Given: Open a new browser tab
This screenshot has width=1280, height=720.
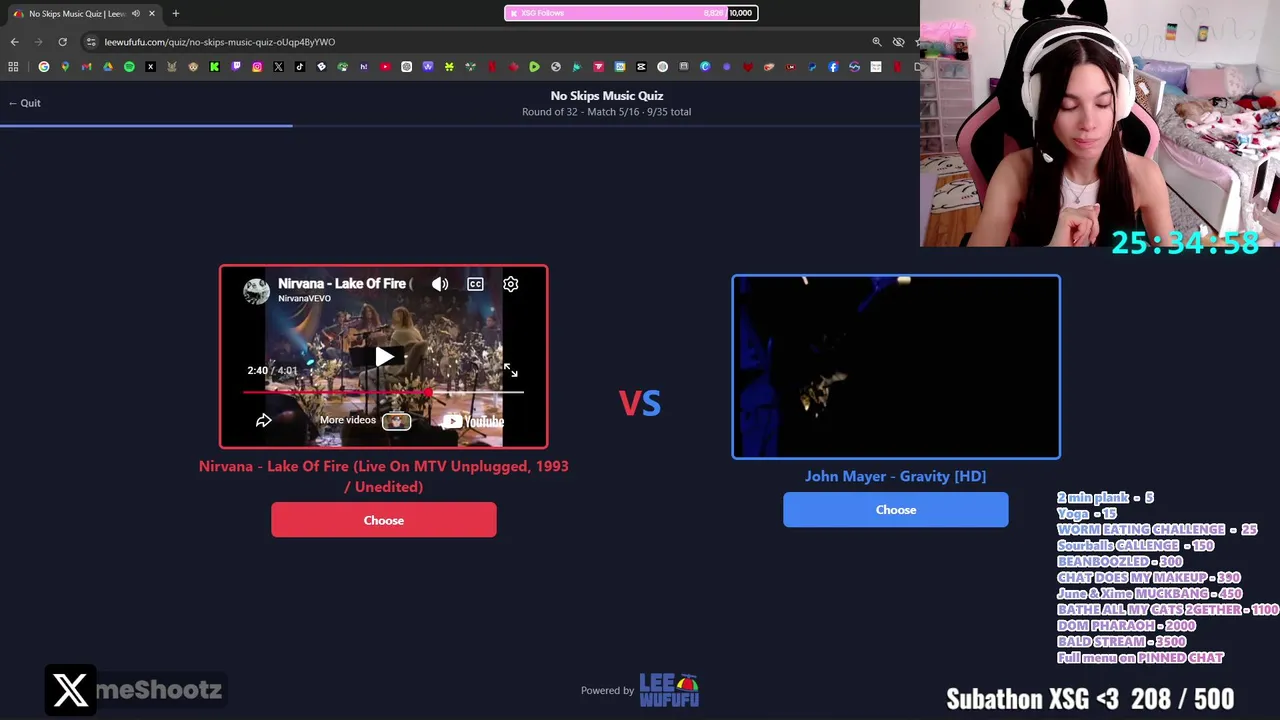Looking at the screenshot, I should pyautogui.click(x=175, y=13).
